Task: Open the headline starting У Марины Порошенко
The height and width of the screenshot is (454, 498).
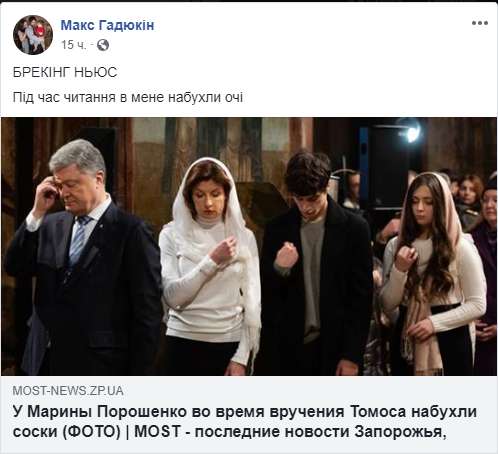Action: (245, 422)
